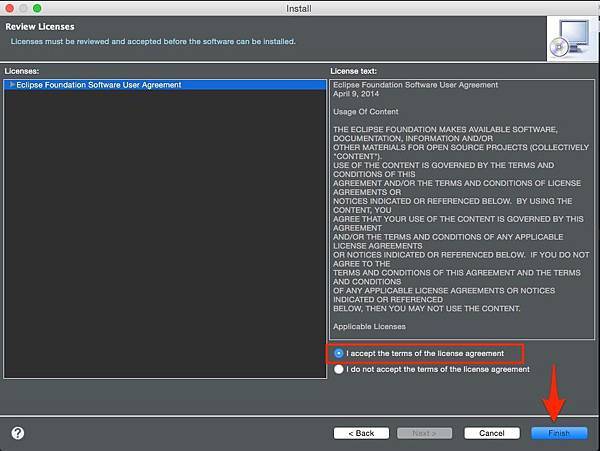This screenshot has width=600, height=451.
Task: Click the disabled Next button
Action: (424, 433)
